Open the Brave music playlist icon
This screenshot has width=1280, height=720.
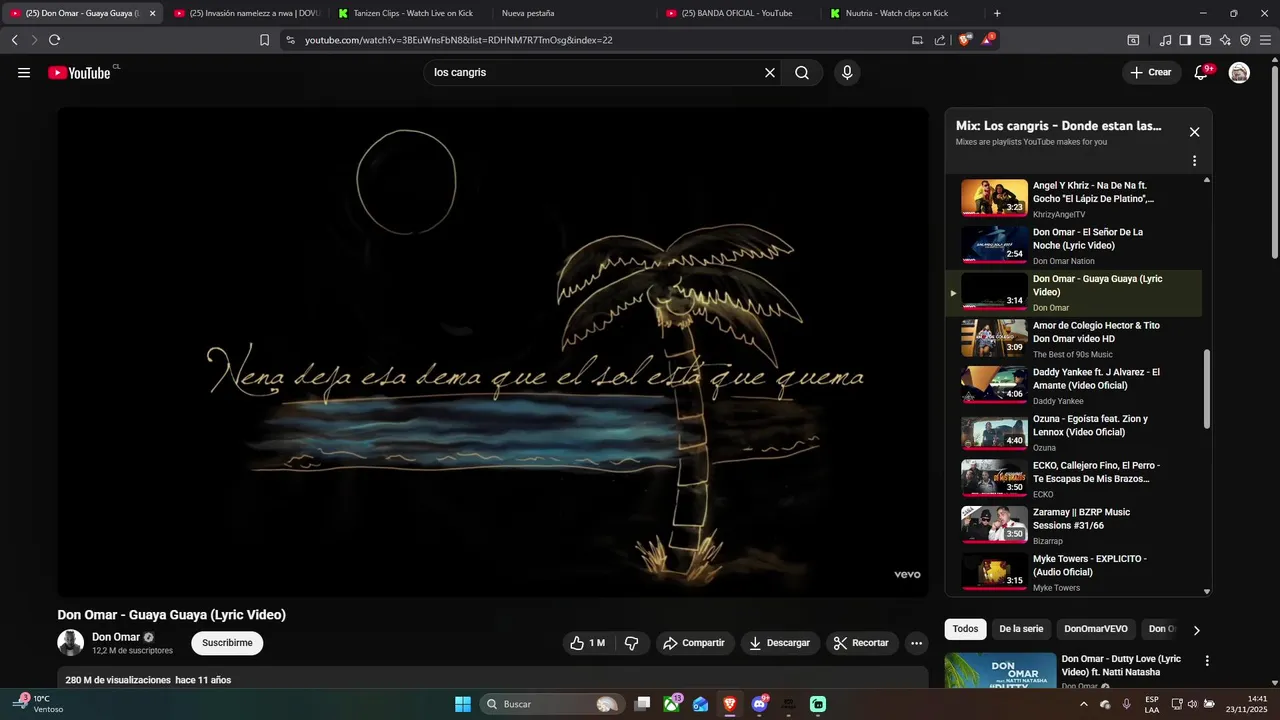coord(1165,40)
